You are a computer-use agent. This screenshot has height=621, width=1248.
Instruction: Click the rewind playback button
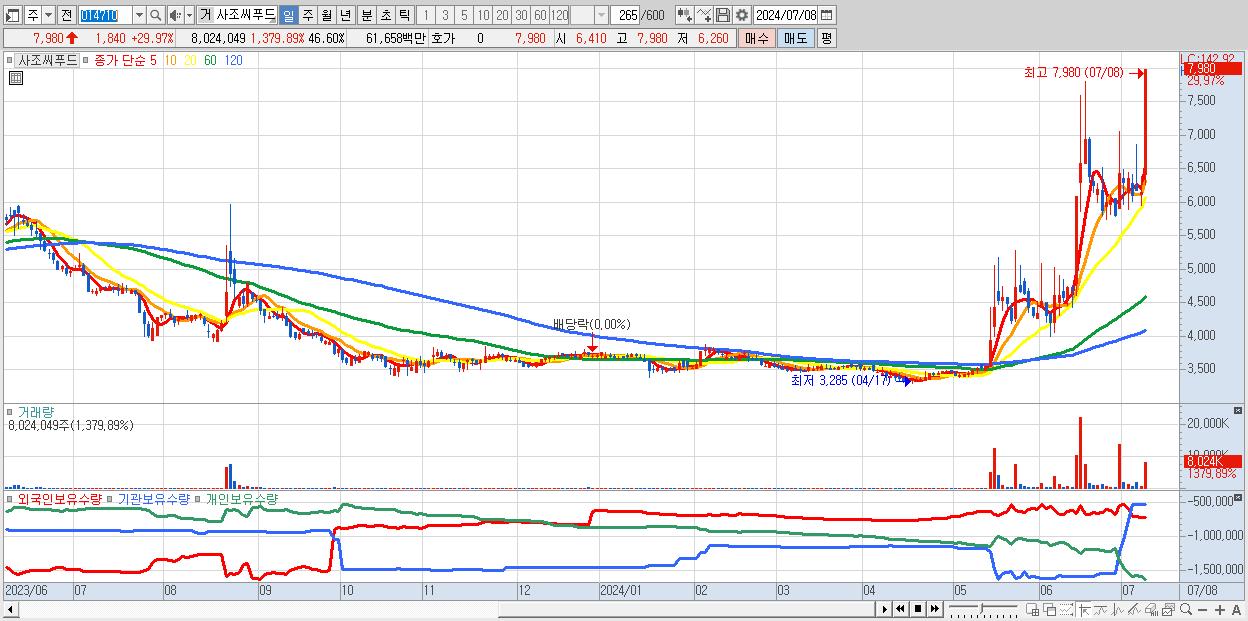(900, 609)
